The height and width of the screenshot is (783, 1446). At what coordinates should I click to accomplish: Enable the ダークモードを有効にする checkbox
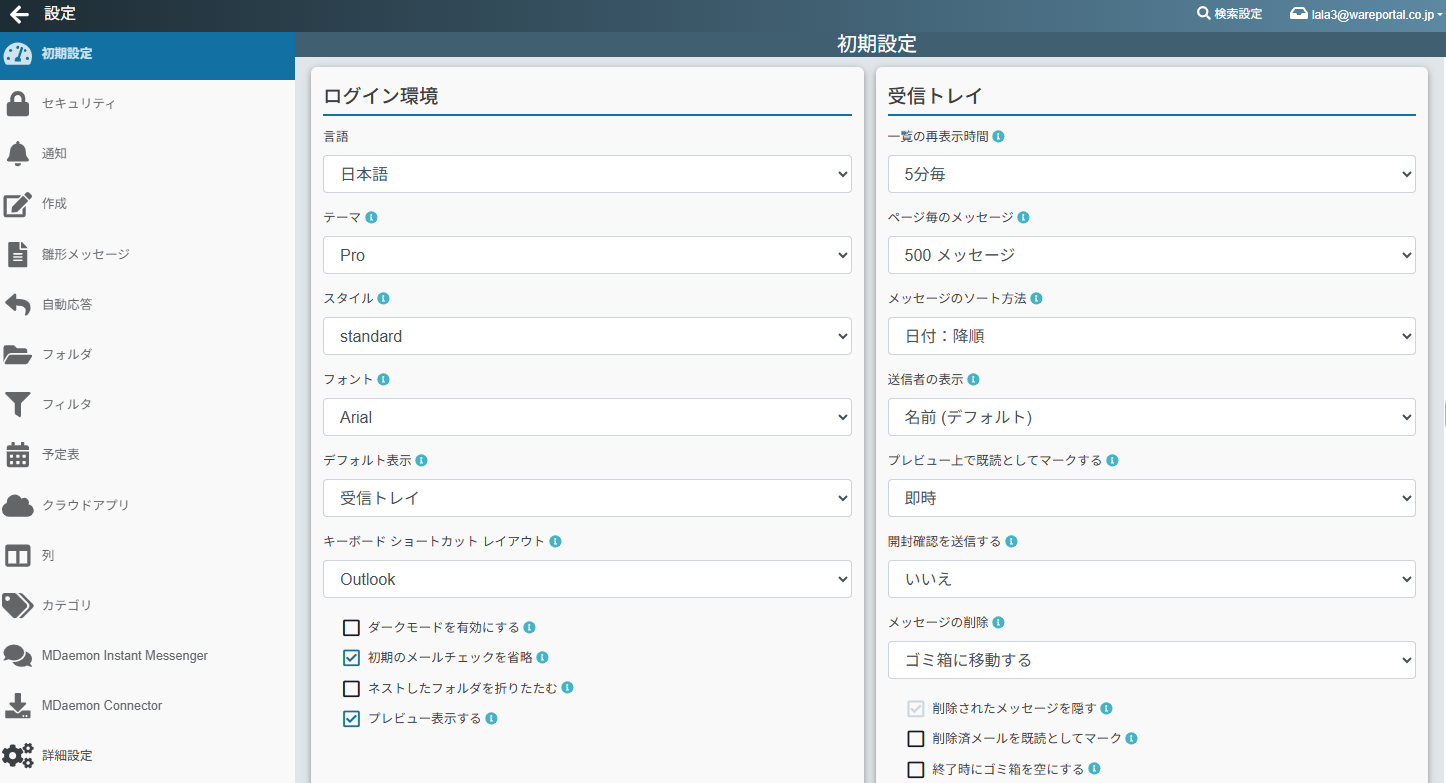[x=351, y=628]
